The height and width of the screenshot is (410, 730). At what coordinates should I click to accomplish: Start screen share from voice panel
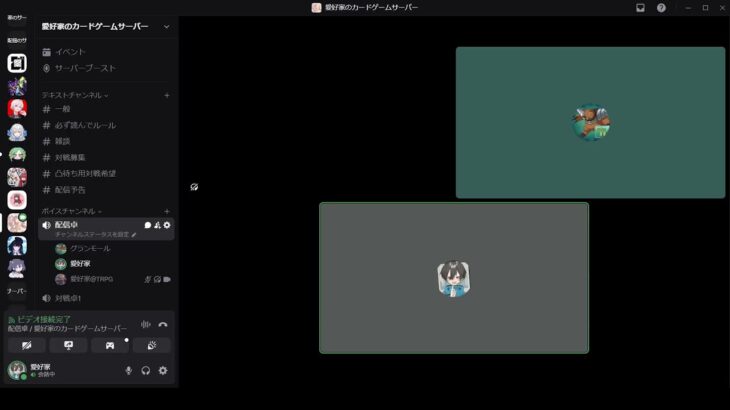coord(68,345)
